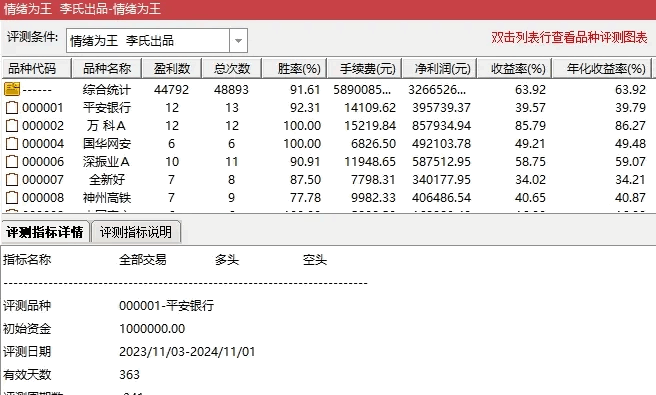Screen dimensions: 656x395
Task: Click annualized return value 86.27
Action: (630, 126)
